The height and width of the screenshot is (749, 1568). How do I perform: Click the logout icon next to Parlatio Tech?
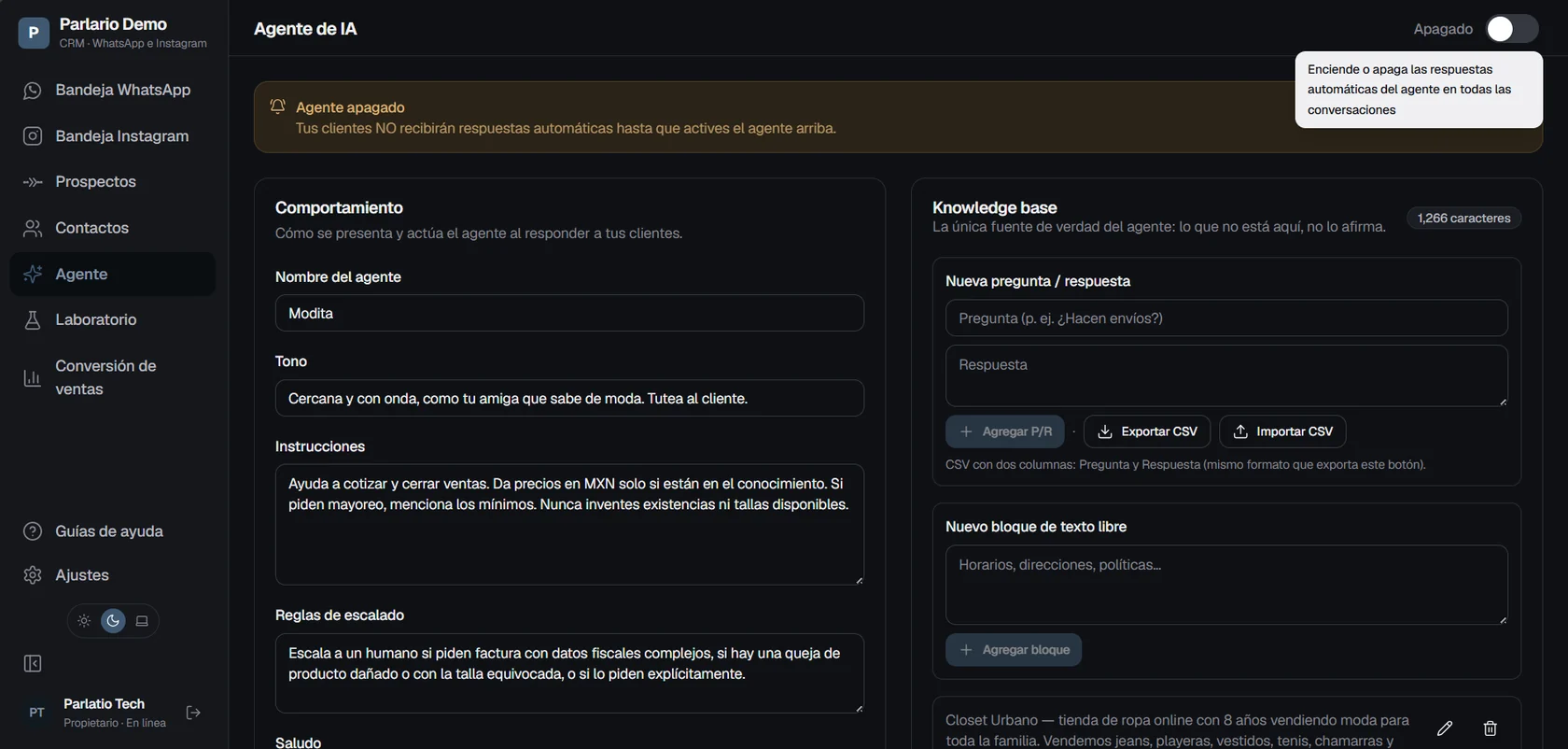[193, 713]
